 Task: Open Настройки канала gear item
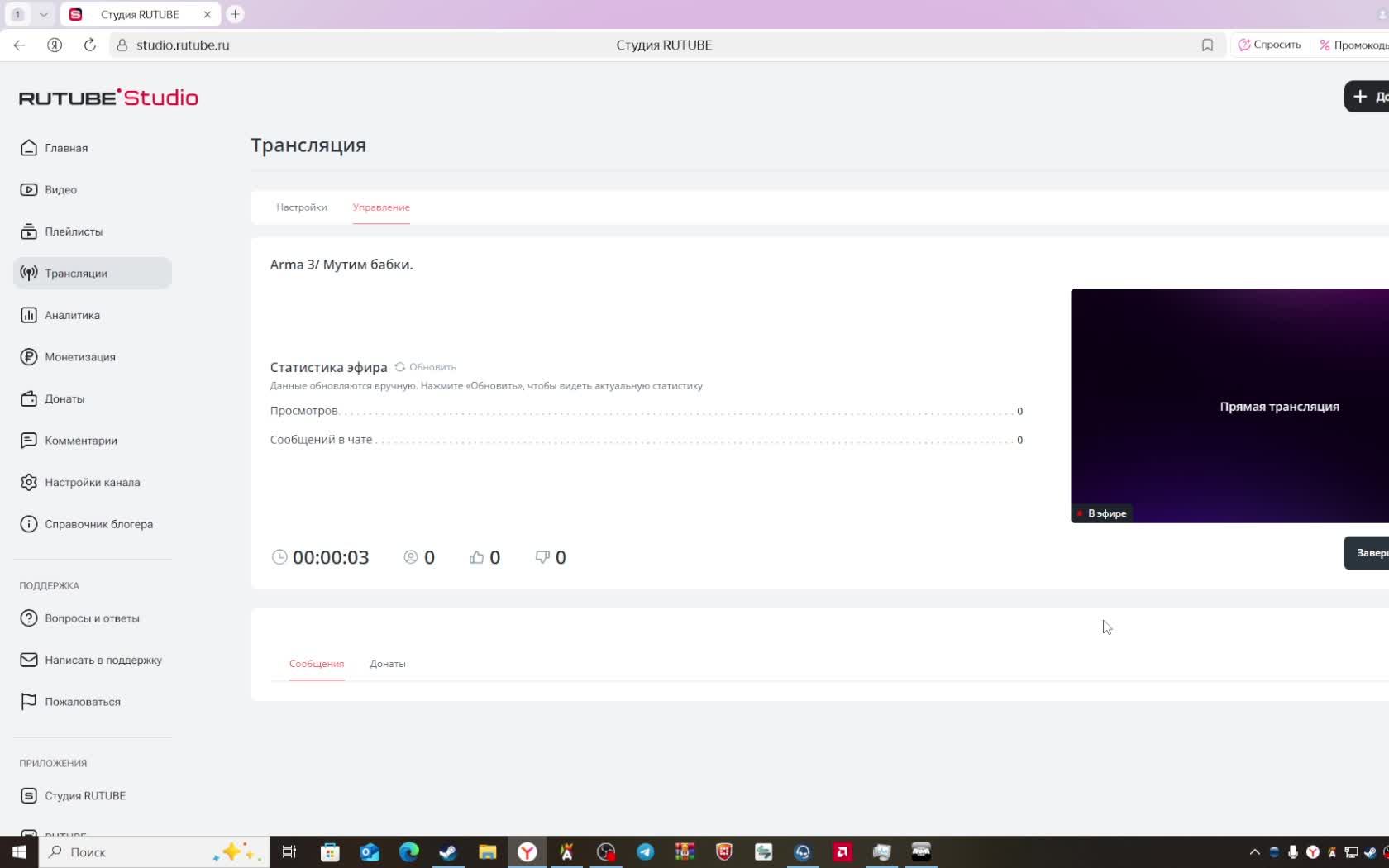[92, 482]
